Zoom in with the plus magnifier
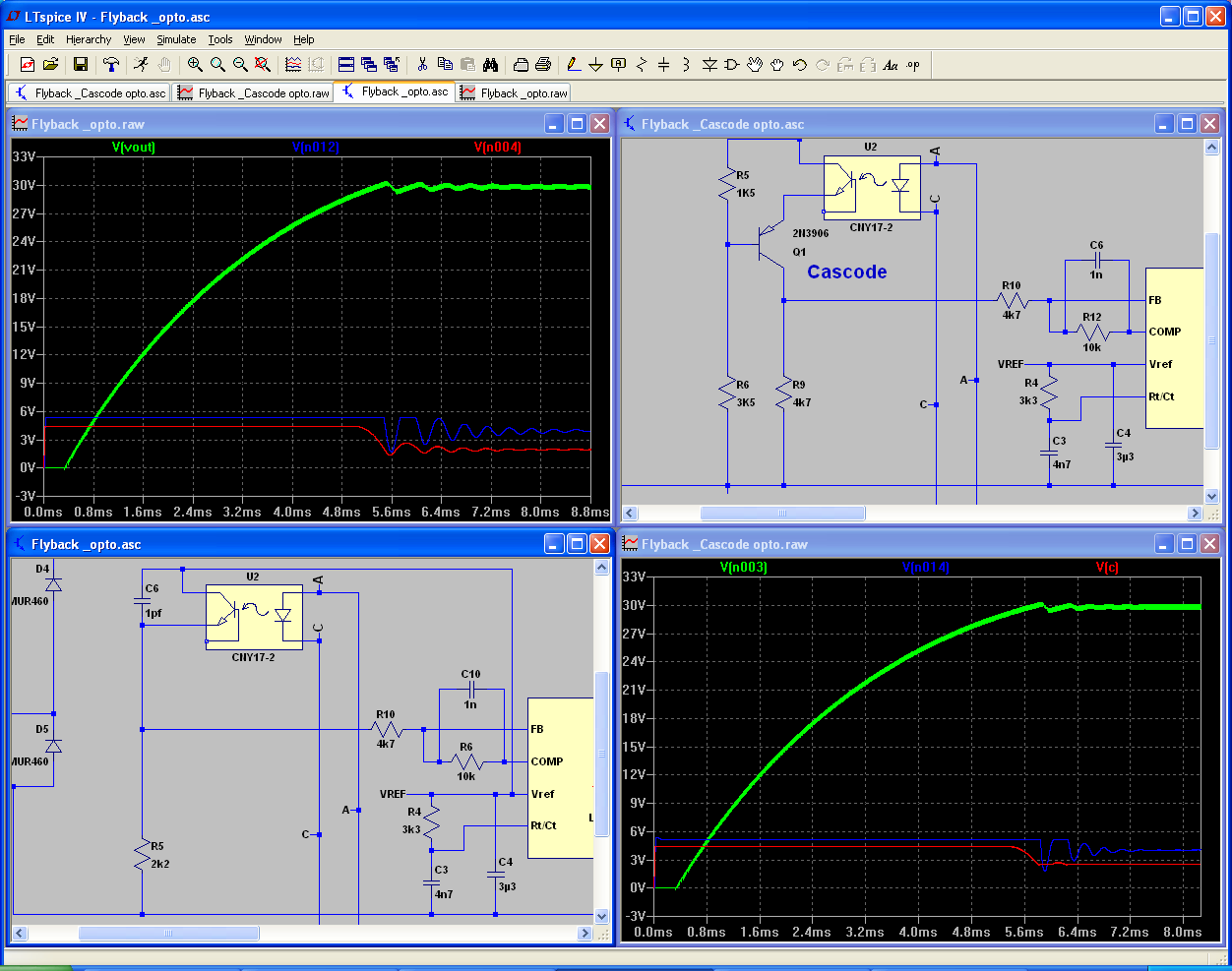 195,65
